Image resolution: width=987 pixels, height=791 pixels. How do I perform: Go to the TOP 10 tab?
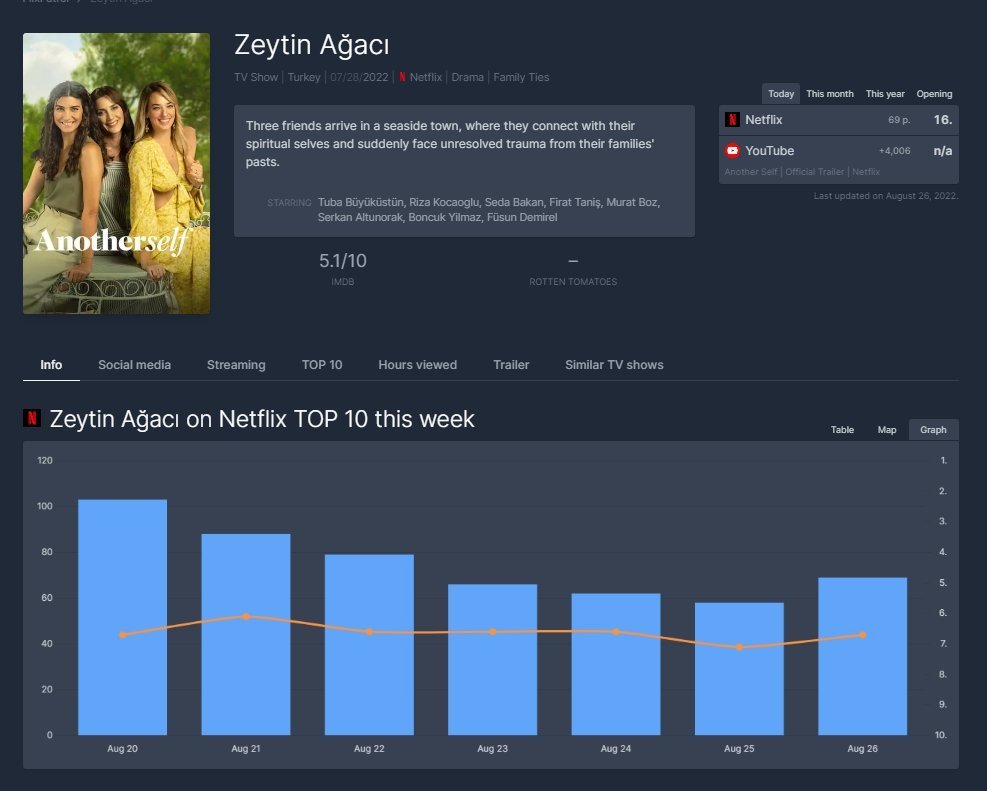322,365
